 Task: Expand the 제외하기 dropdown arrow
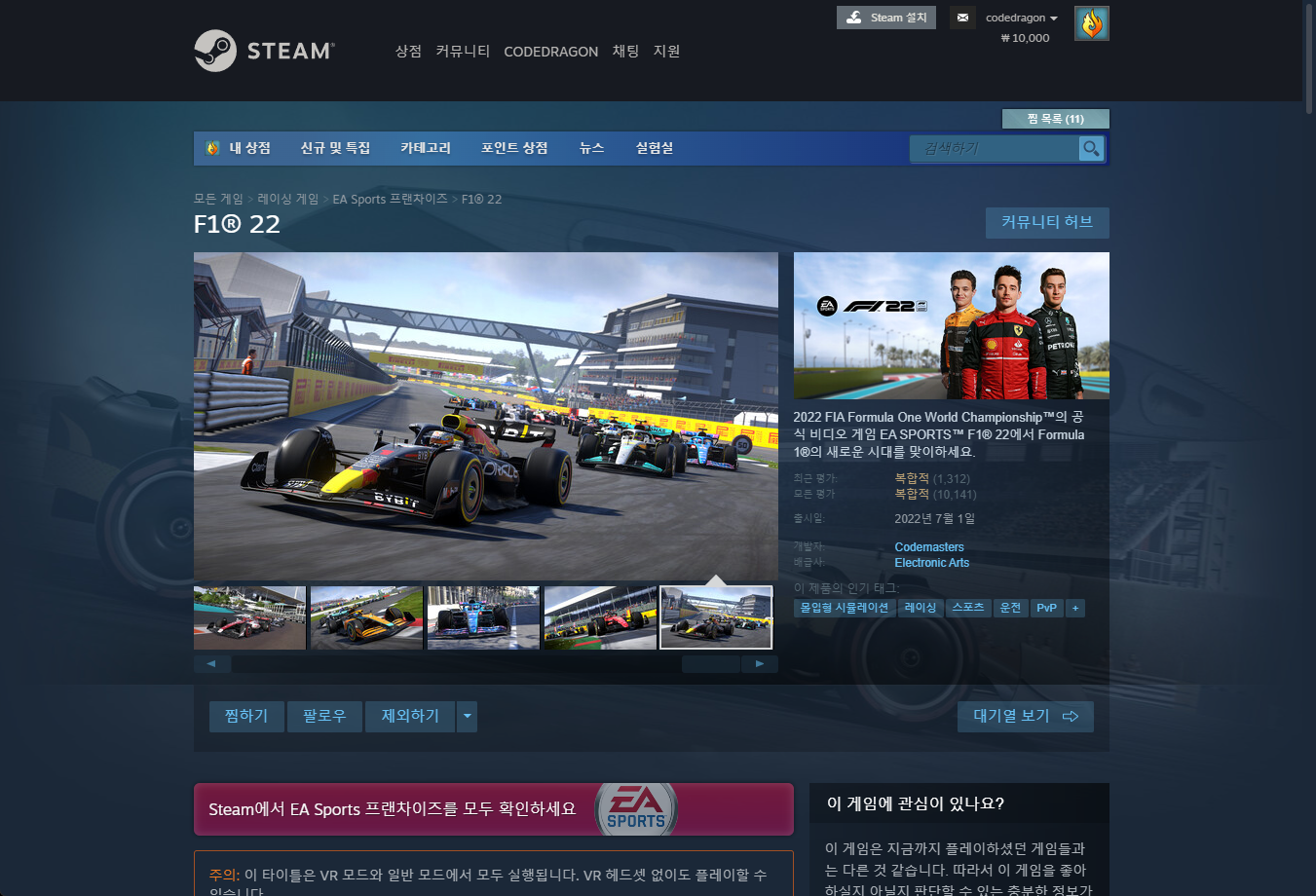(x=467, y=717)
